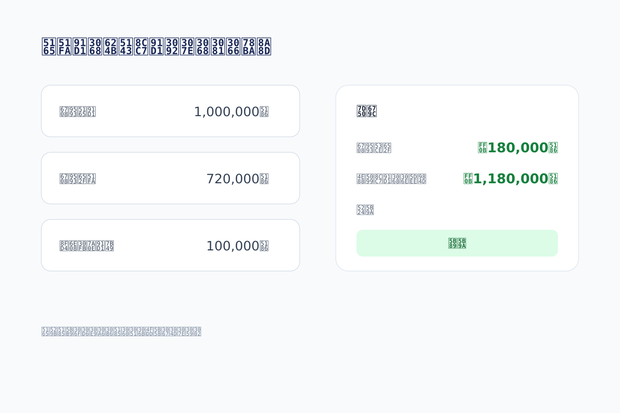Click the label beside the 1,000,000 amount

78,112
